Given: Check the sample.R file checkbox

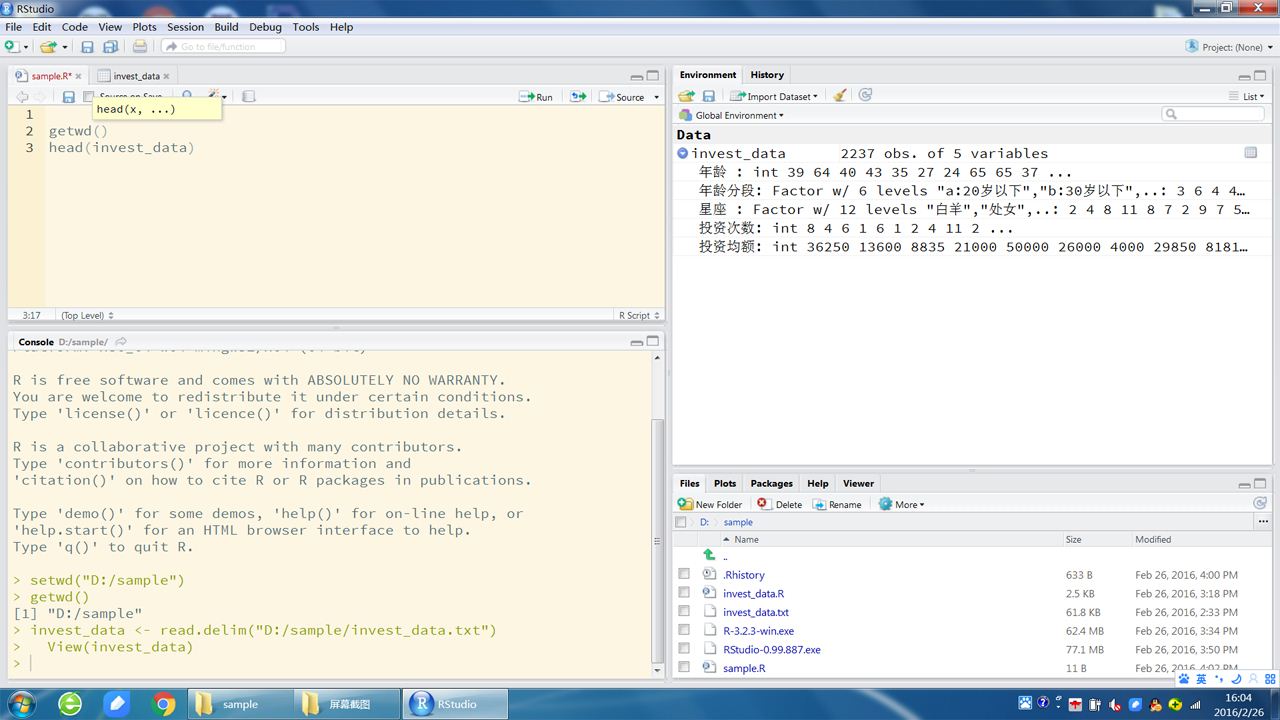Looking at the screenshot, I should tap(684, 667).
